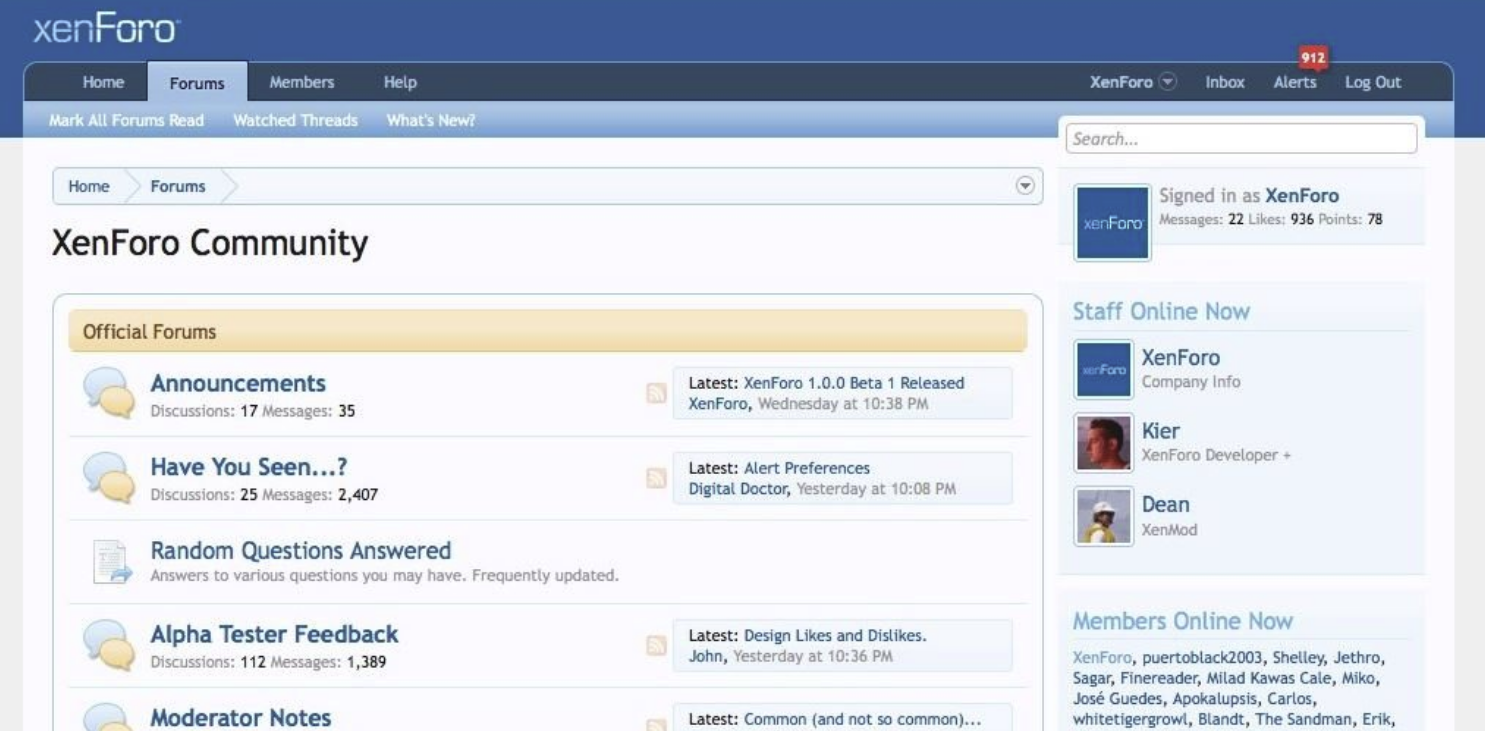The image size is (1485, 731).
Task: Select the Forums tab
Action: click(x=197, y=83)
